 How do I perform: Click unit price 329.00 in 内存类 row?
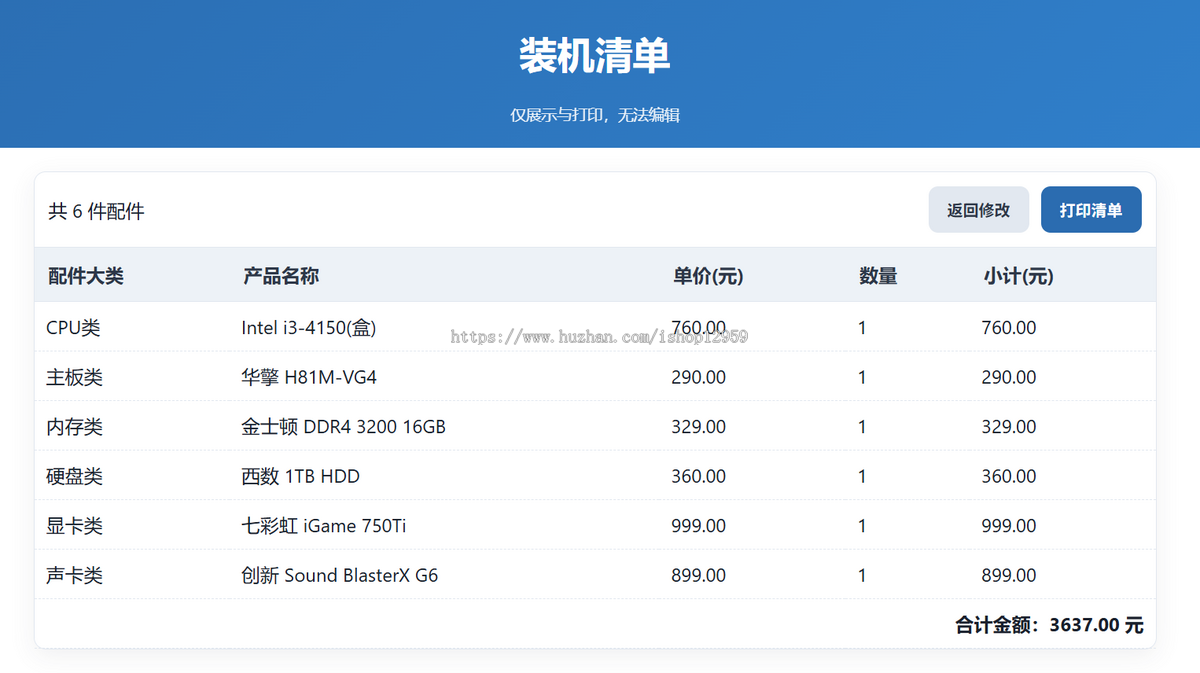699,427
